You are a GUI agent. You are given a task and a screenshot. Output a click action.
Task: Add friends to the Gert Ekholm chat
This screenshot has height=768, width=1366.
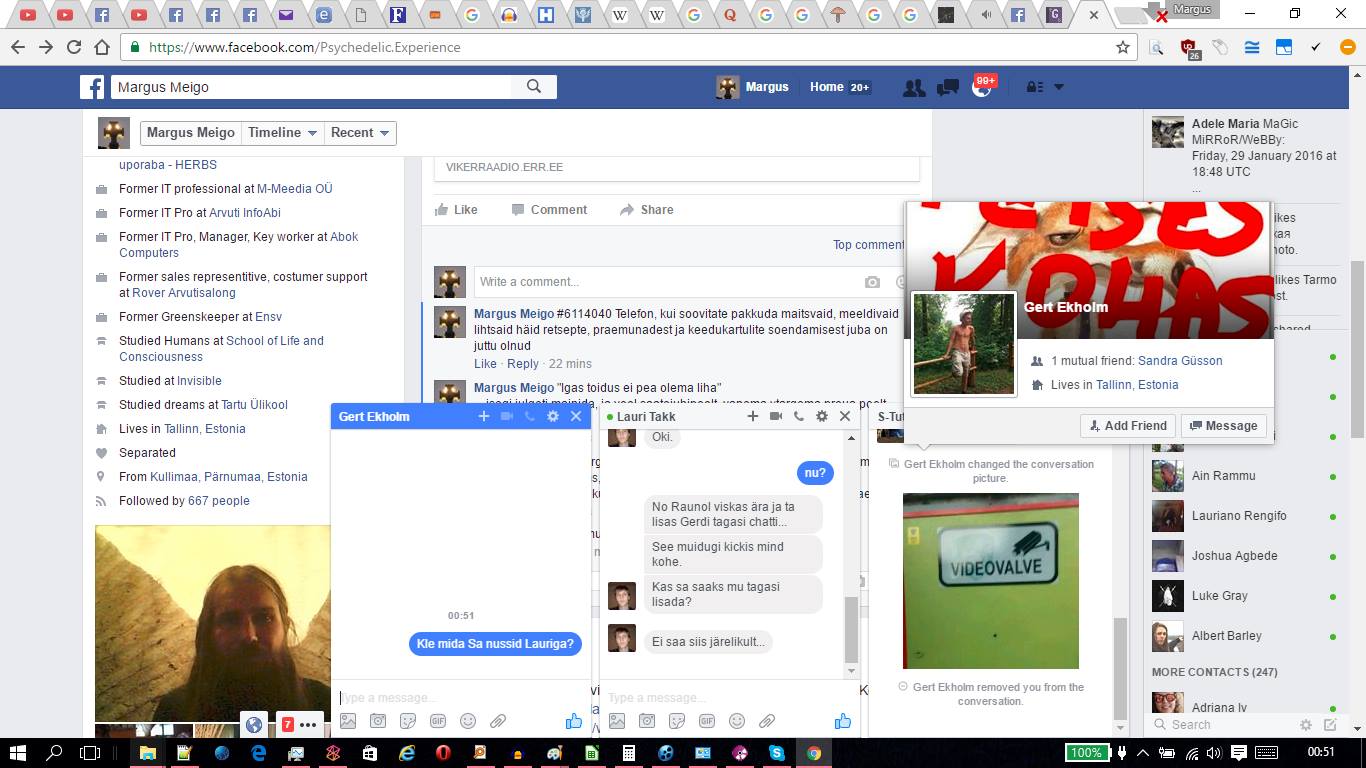484,416
